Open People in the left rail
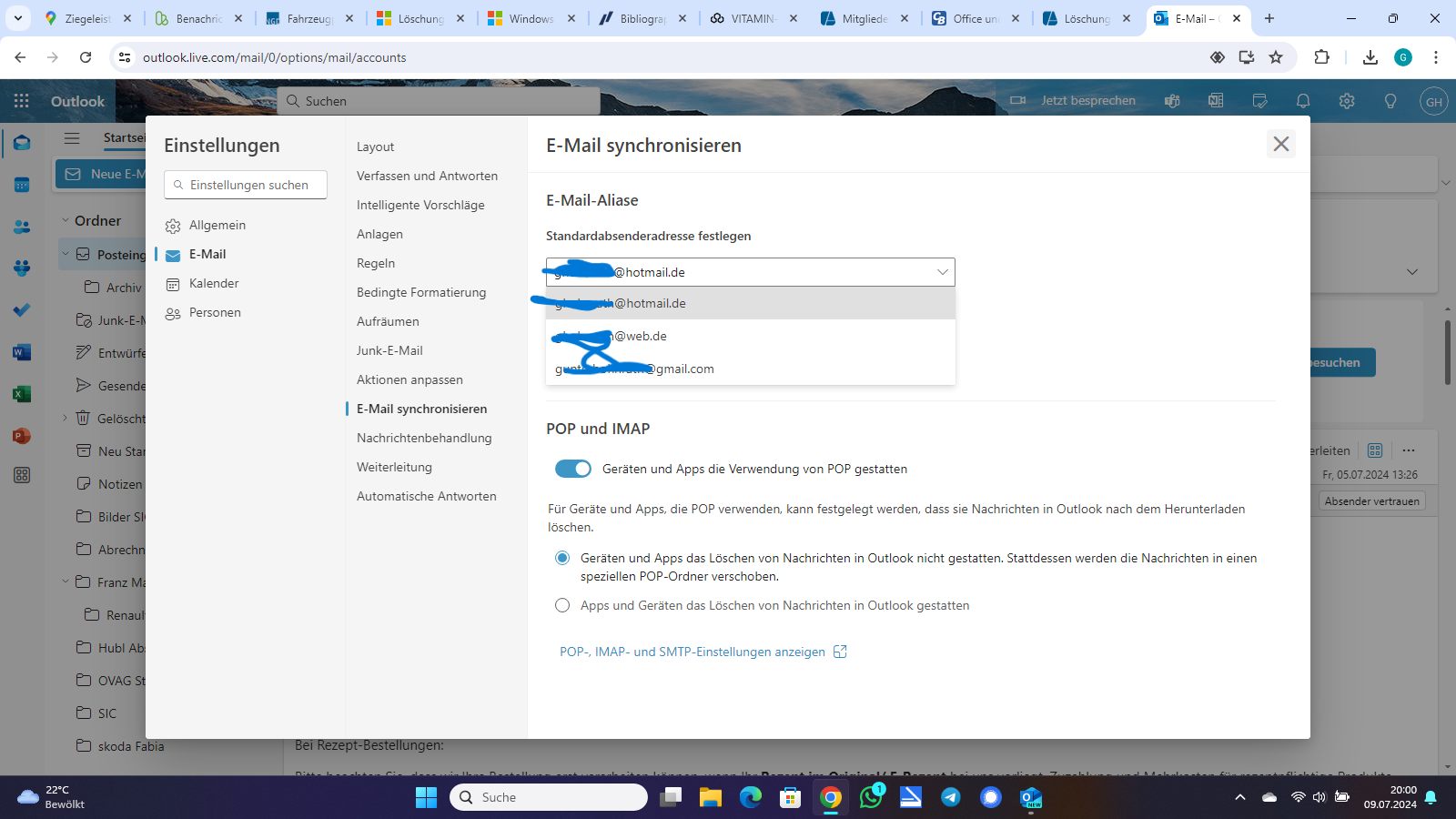Screen dimensions: 1456x819 point(22,227)
